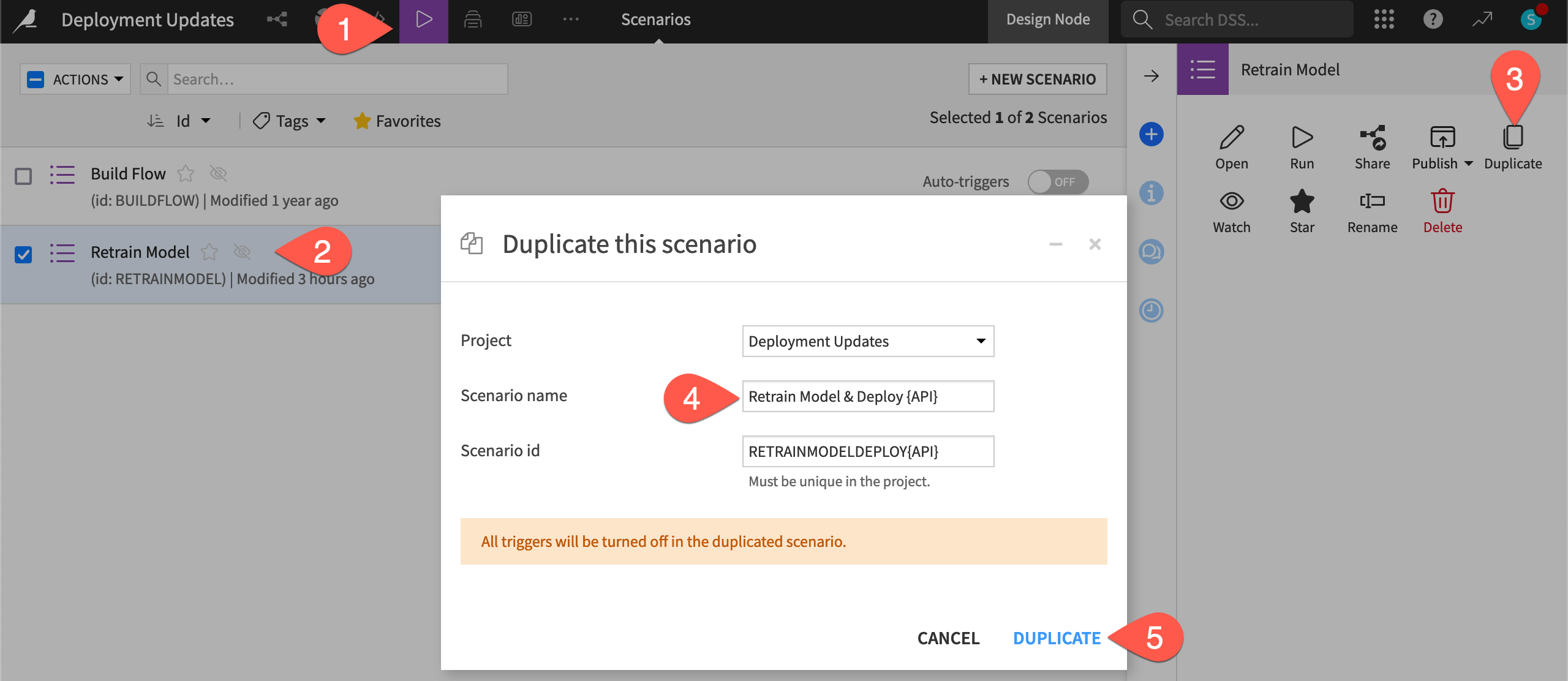Click the Scenario name input field
The height and width of the screenshot is (681, 1568).
coord(867,395)
